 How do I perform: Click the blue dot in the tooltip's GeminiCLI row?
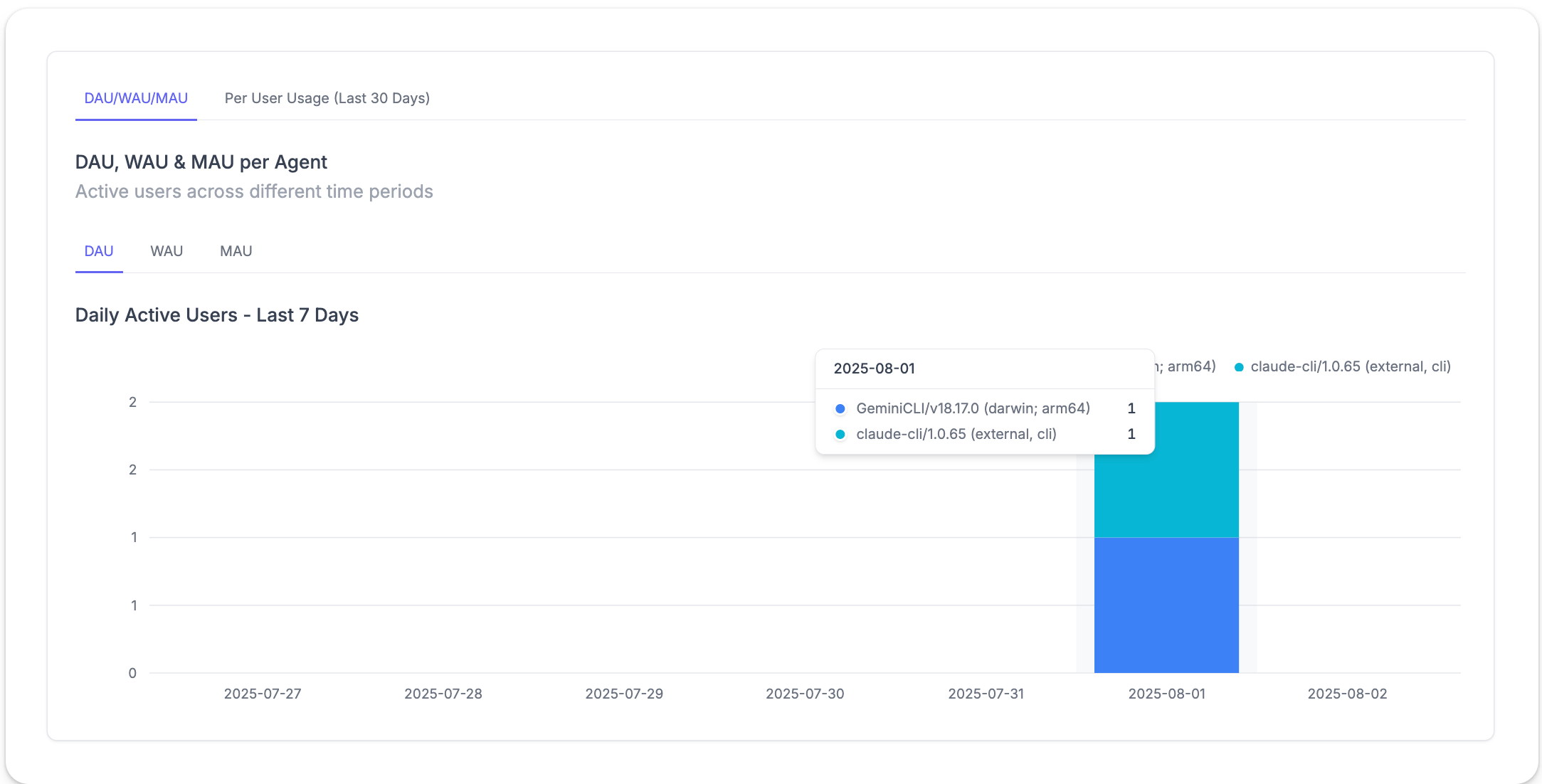[x=840, y=408]
